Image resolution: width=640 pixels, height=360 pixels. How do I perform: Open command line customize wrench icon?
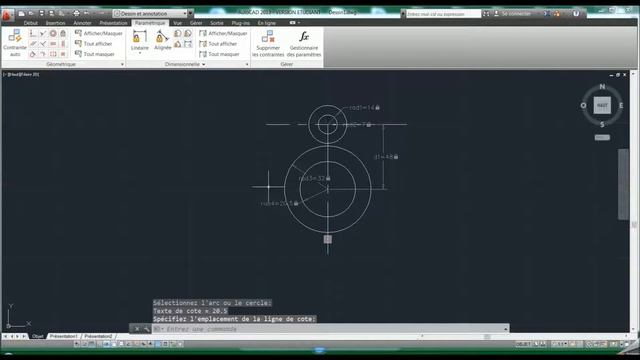(146, 329)
